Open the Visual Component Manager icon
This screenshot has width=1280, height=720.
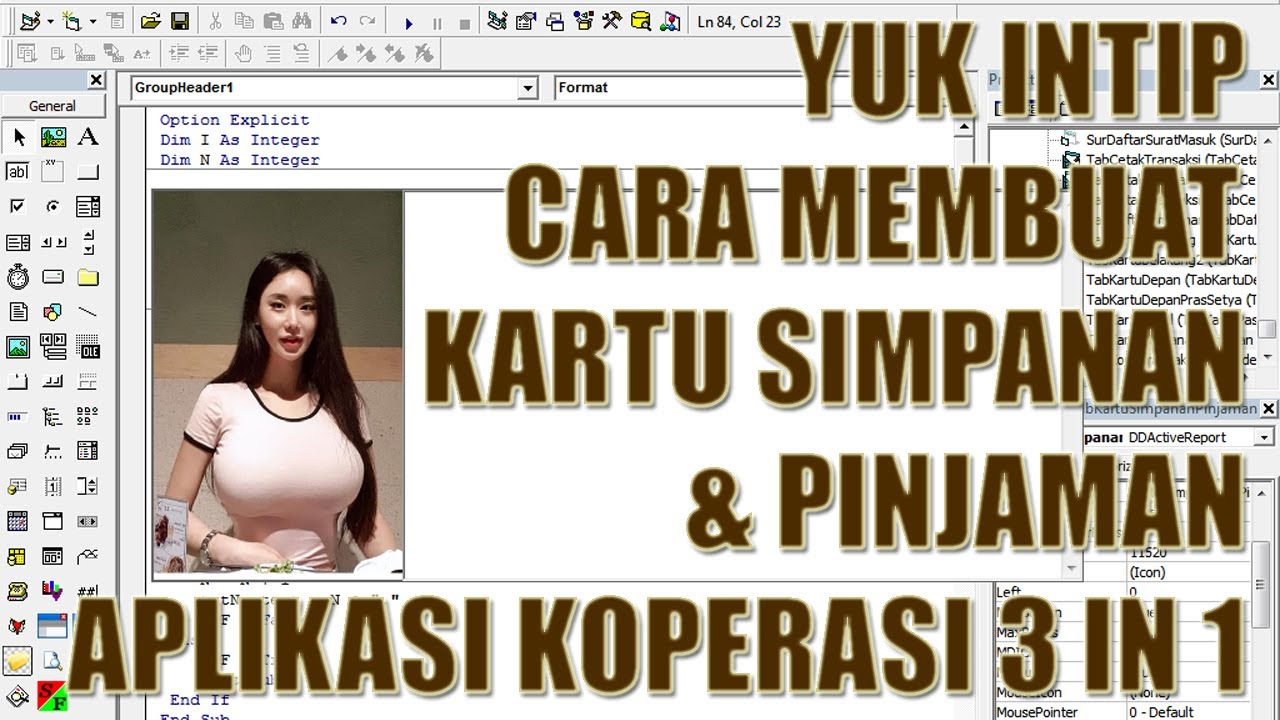pos(671,21)
